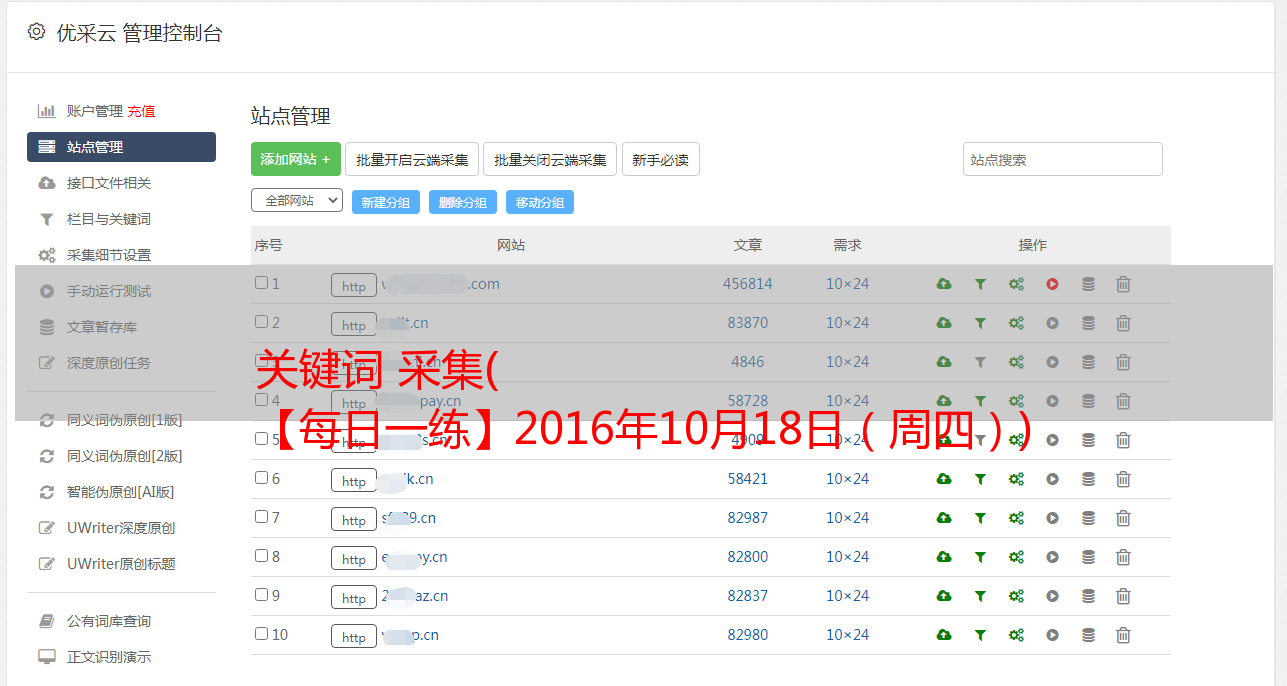Click http button in row 7
The height and width of the screenshot is (686, 1287).
pos(354,519)
